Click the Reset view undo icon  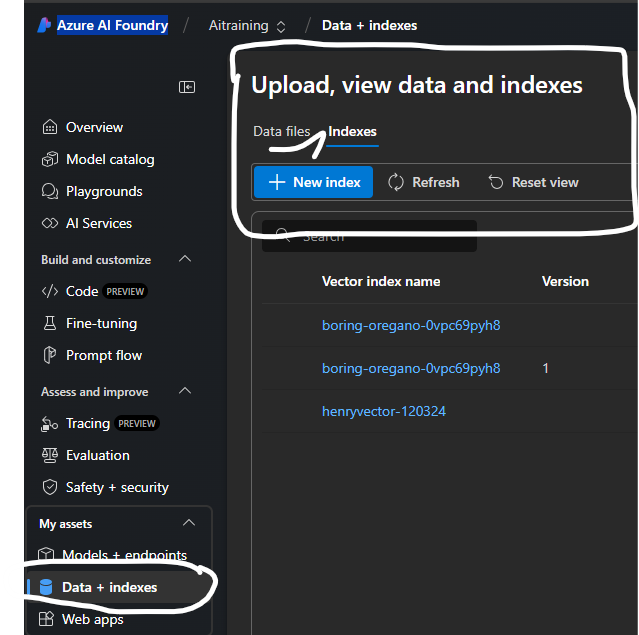(496, 182)
